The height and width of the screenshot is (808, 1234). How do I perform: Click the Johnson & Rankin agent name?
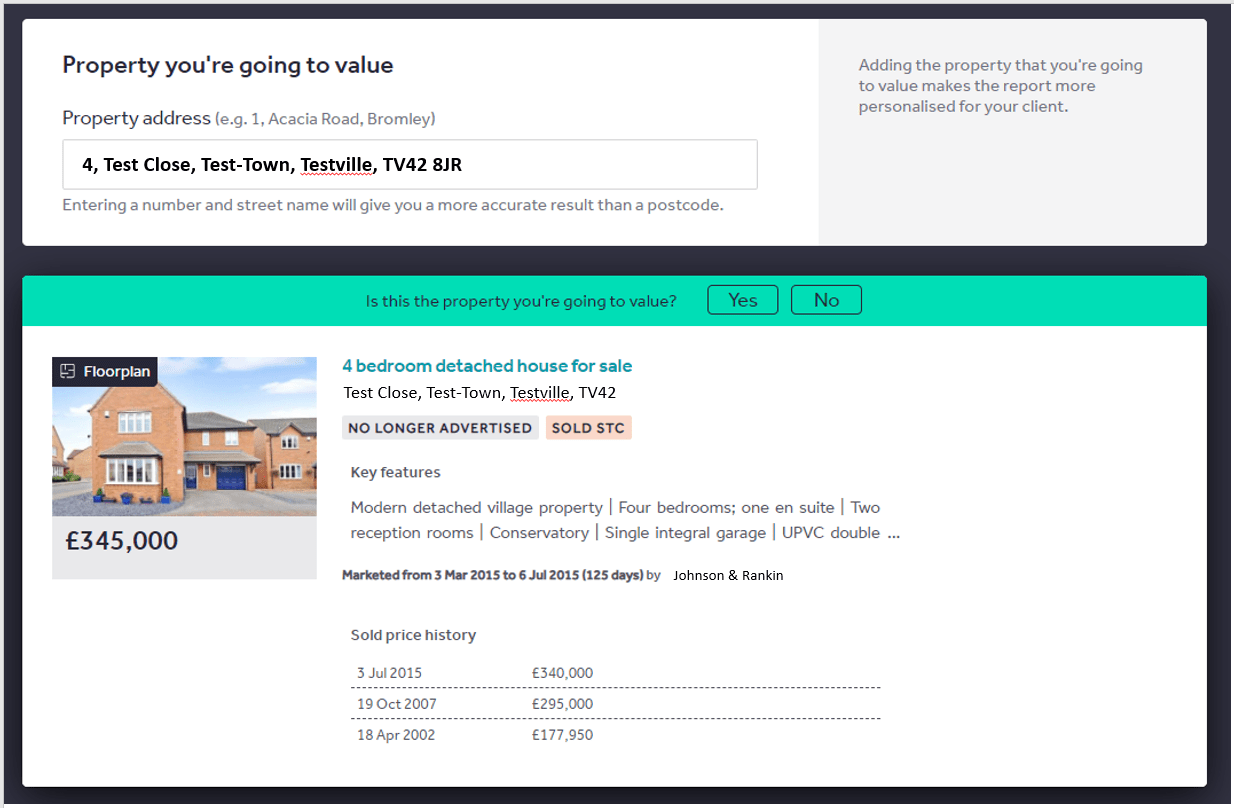pos(729,575)
